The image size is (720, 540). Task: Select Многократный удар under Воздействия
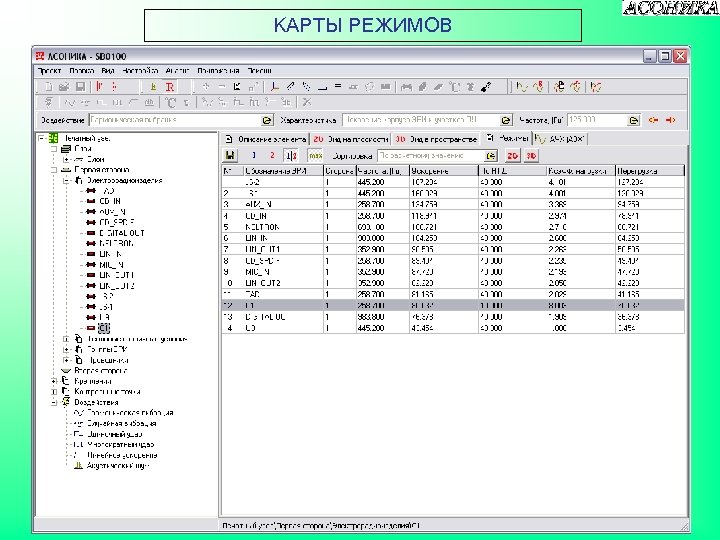[120, 444]
